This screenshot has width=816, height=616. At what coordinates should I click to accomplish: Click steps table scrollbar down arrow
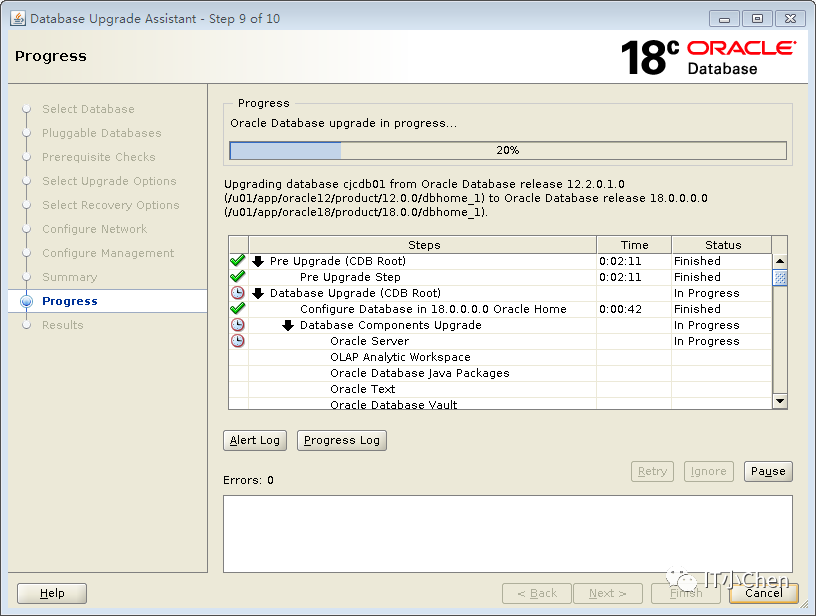tap(780, 401)
